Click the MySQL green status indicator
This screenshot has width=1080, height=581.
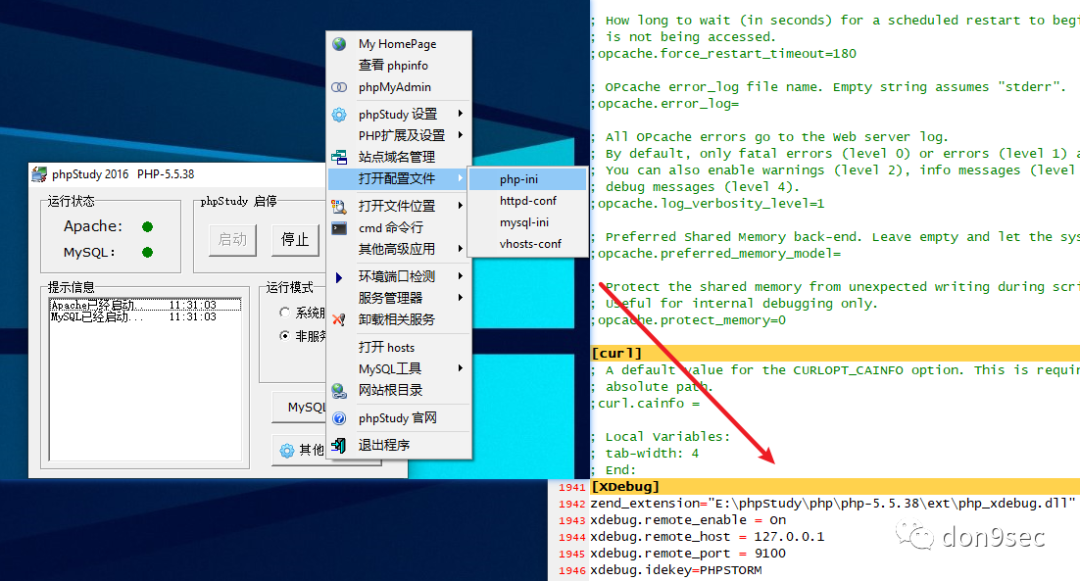click(147, 252)
